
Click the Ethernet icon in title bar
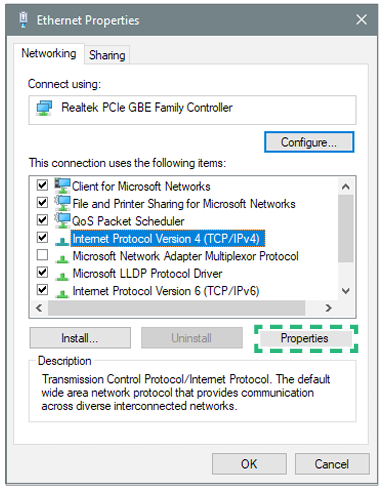click(x=23, y=20)
